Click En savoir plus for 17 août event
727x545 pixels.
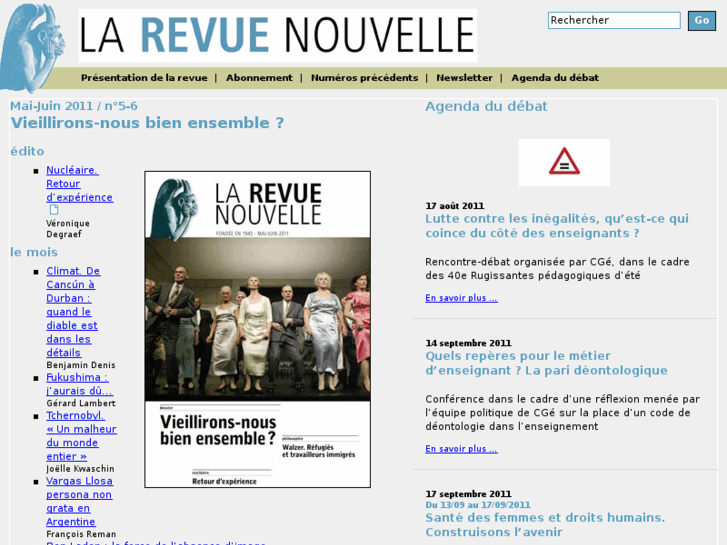point(461,298)
